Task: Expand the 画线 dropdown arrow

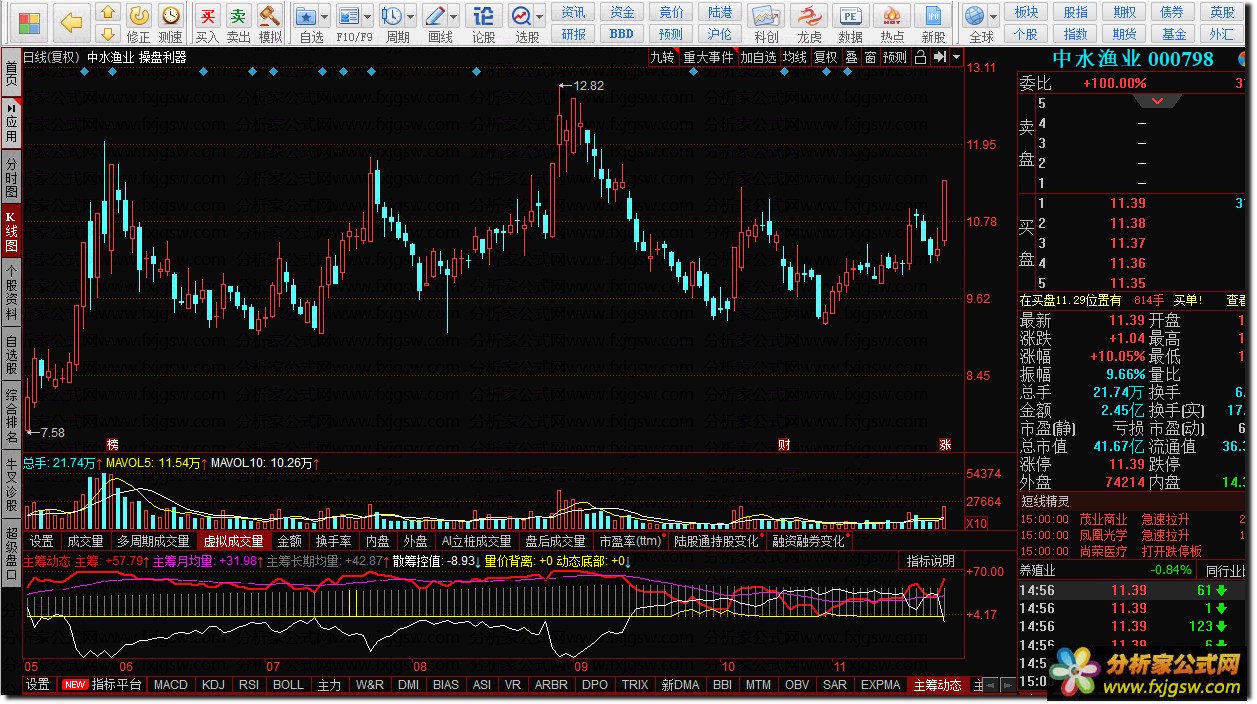Action: [454, 17]
